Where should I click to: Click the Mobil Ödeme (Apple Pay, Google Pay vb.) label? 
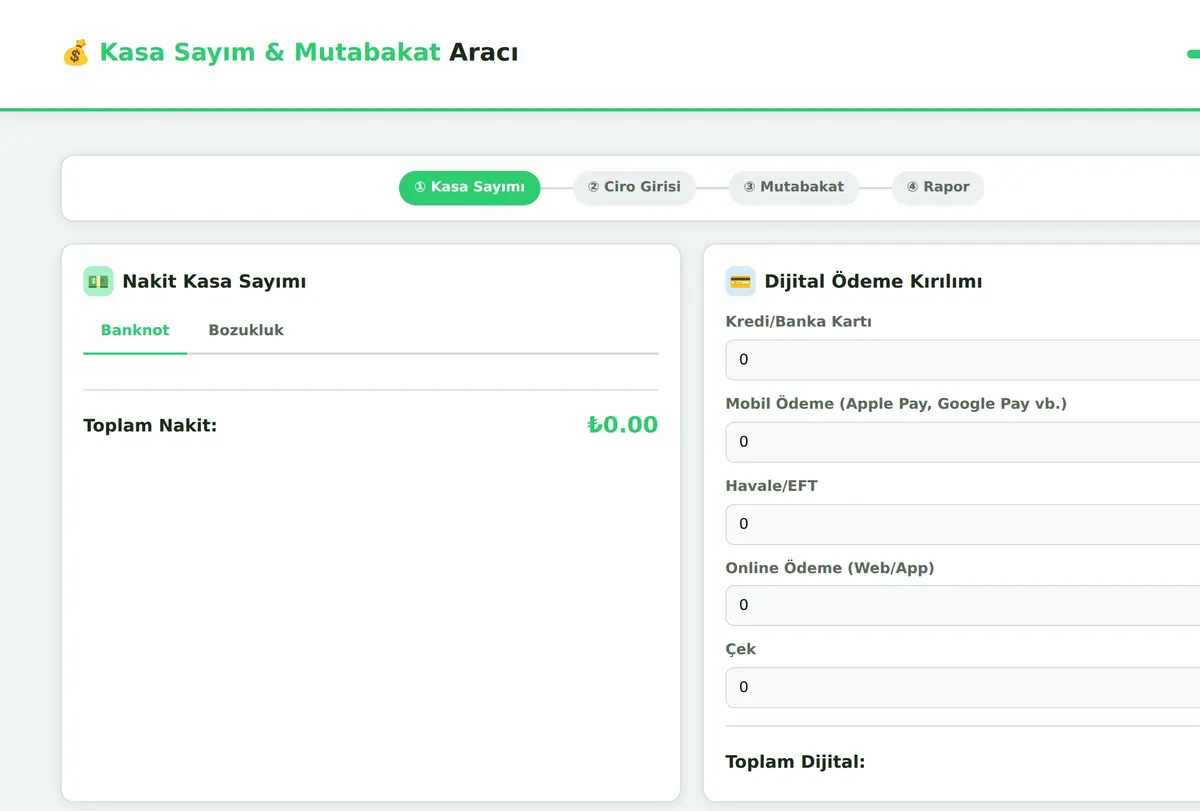point(896,404)
